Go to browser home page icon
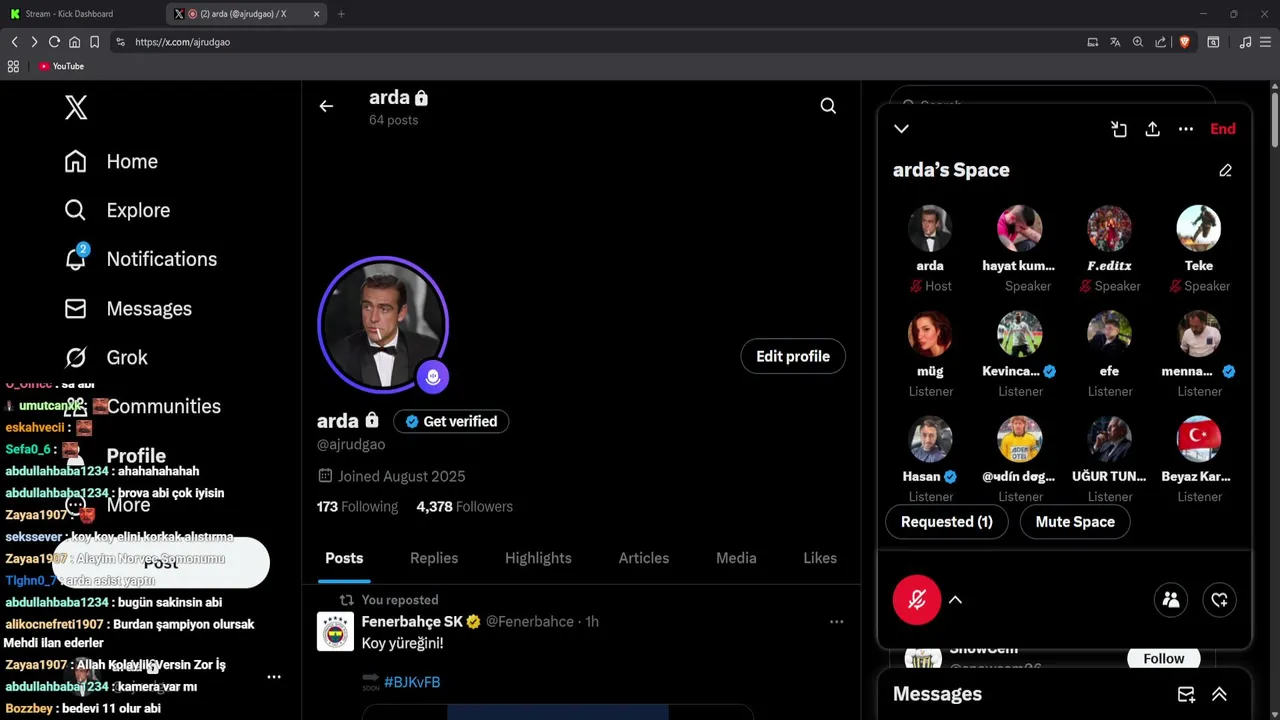This screenshot has width=1280, height=720. [x=74, y=42]
